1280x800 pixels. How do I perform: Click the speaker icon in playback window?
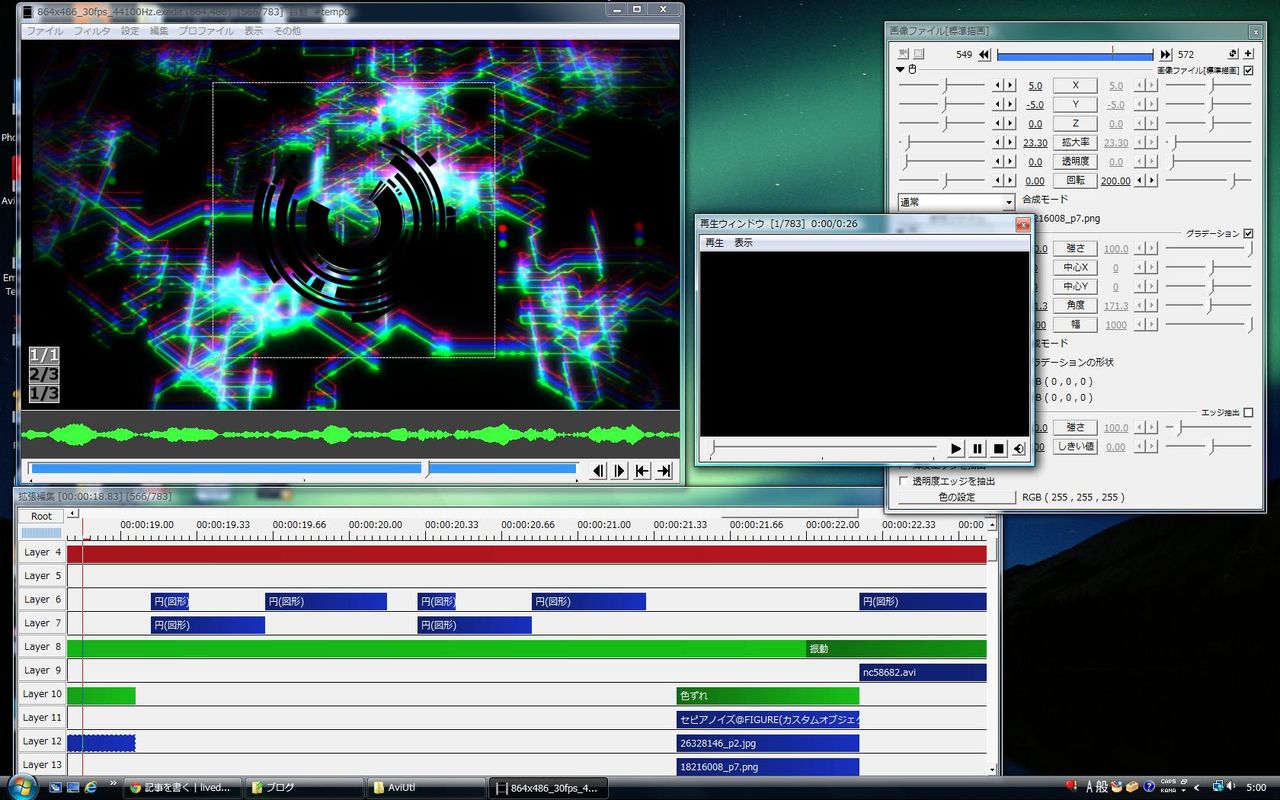click(1018, 449)
